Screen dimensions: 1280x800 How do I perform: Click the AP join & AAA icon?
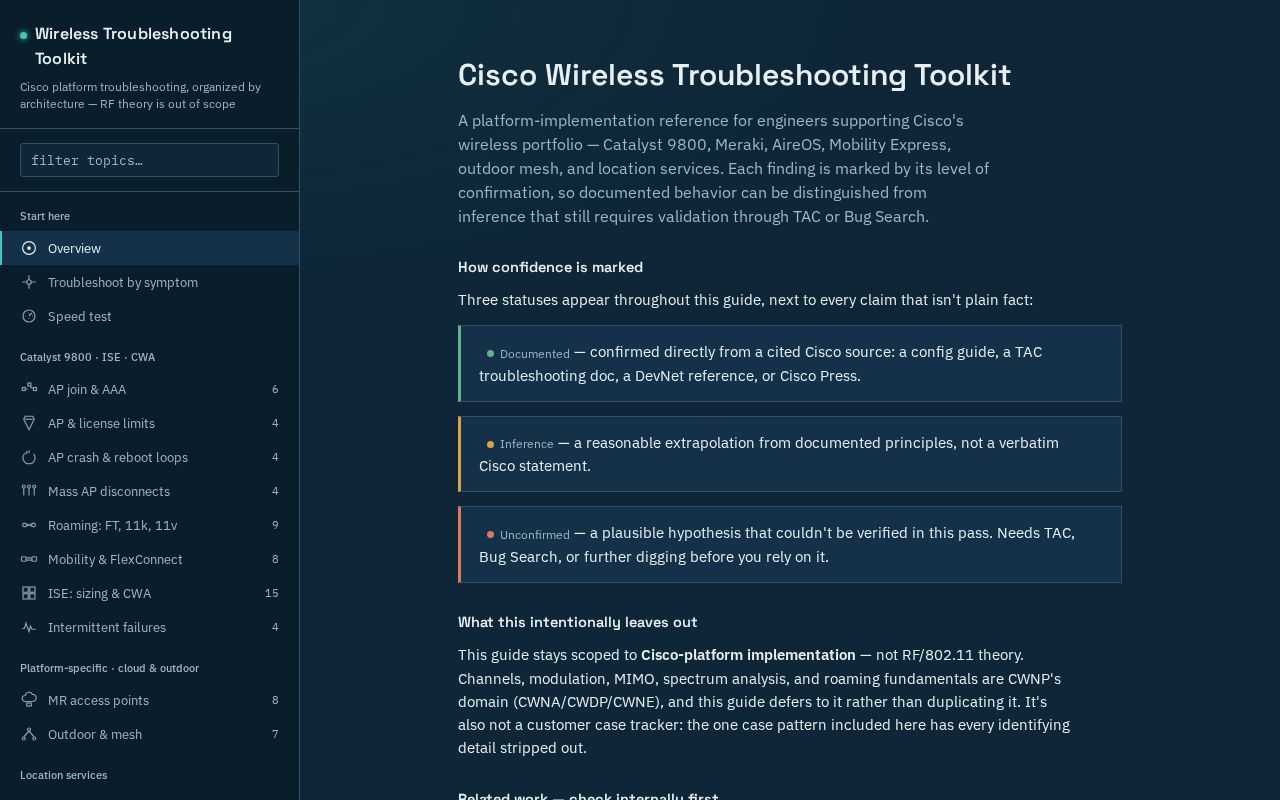(x=29, y=389)
